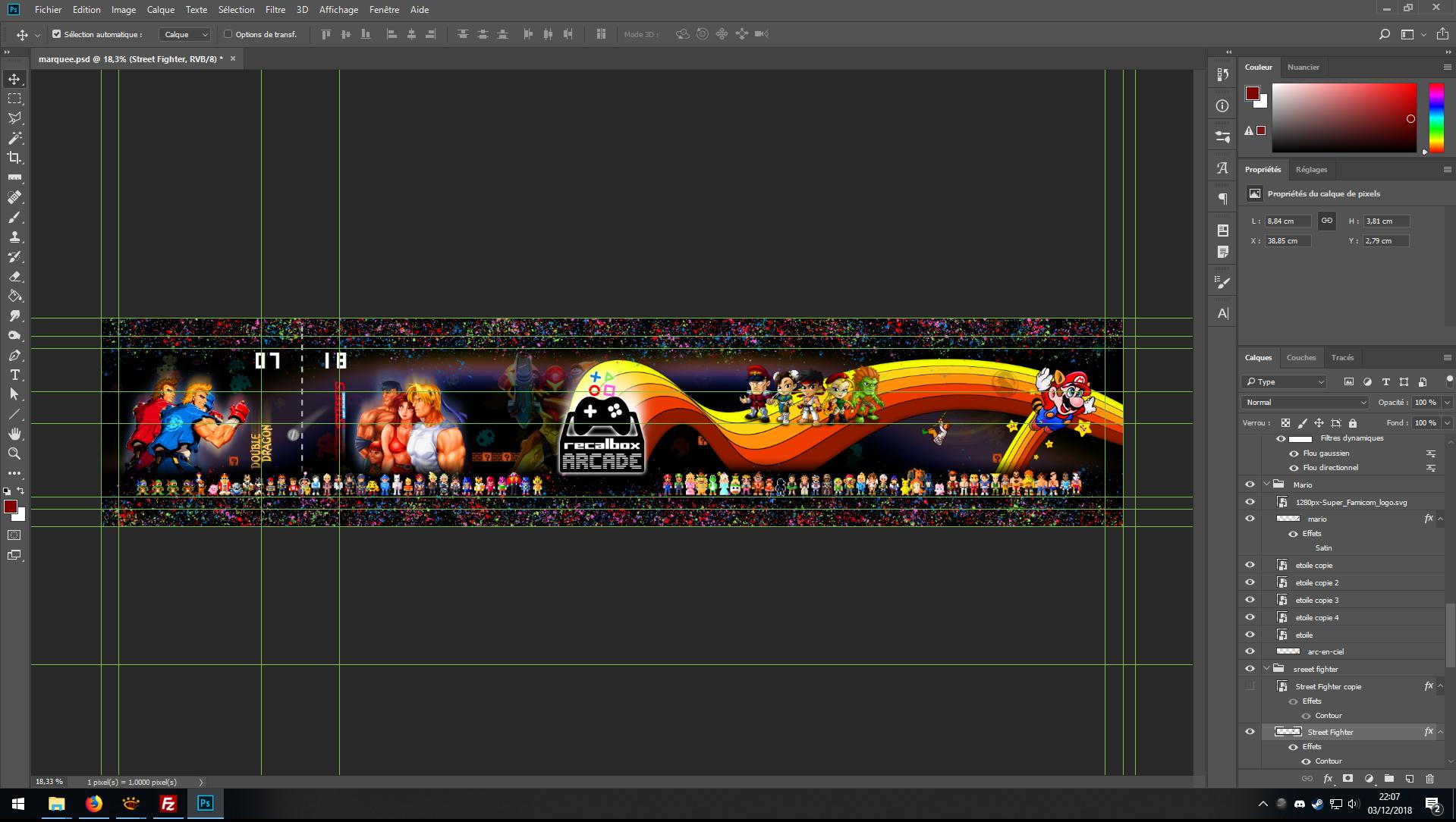Select the Smudge tool
The image size is (1456, 822).
tap(14, 316)
